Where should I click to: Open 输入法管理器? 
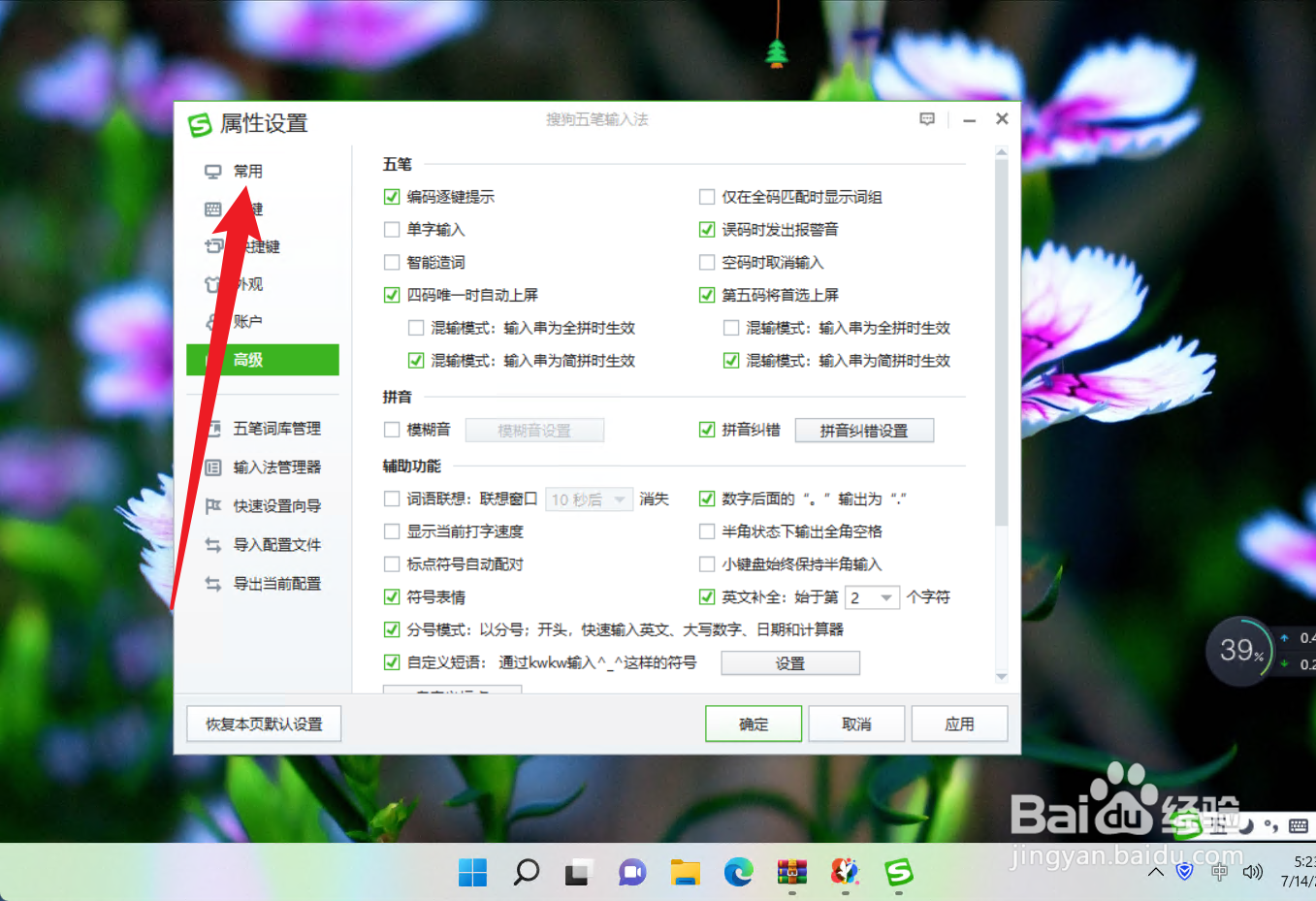[276, 467]
